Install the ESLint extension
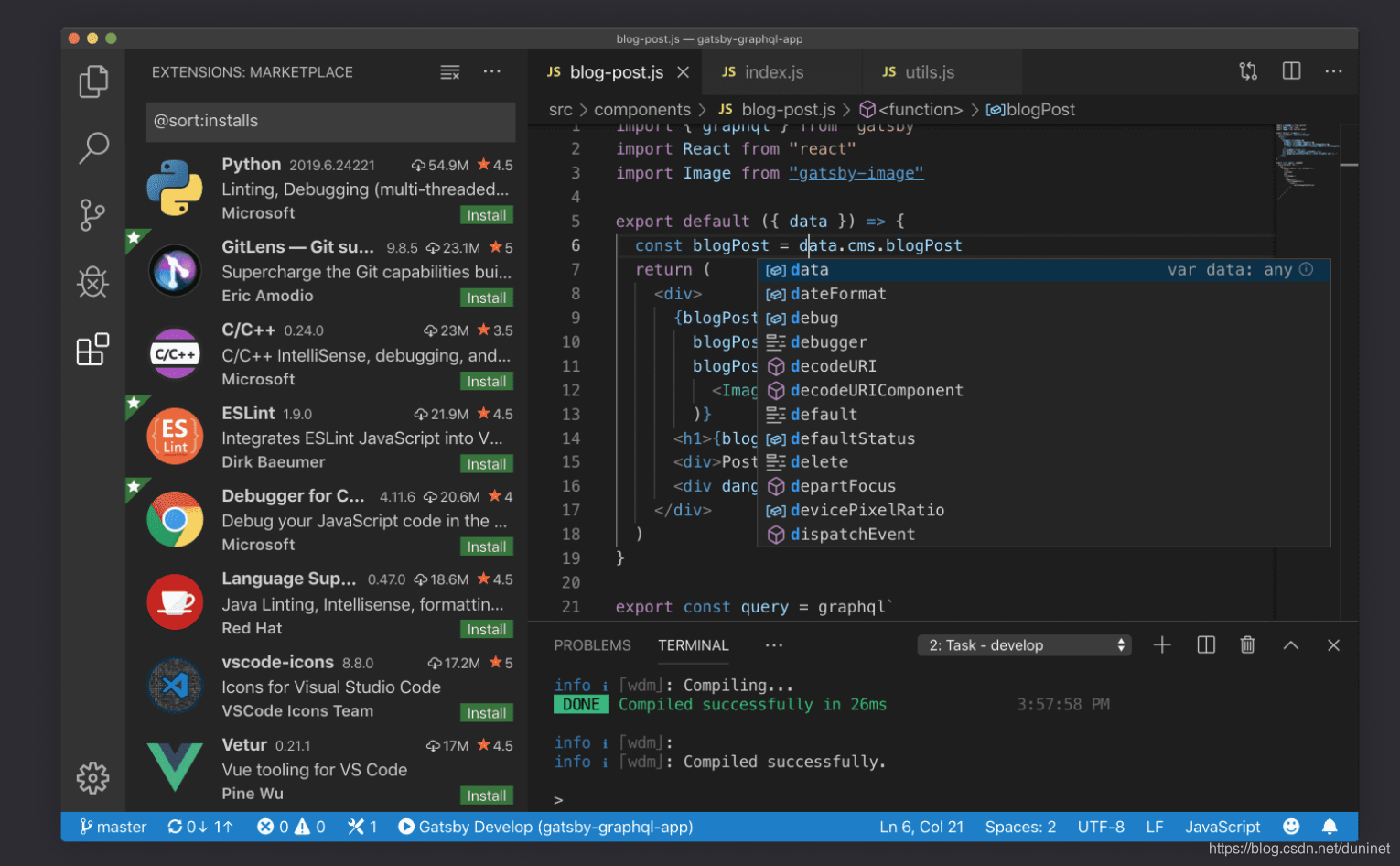This screenshot has width=1400, height=866. [486, 464]
